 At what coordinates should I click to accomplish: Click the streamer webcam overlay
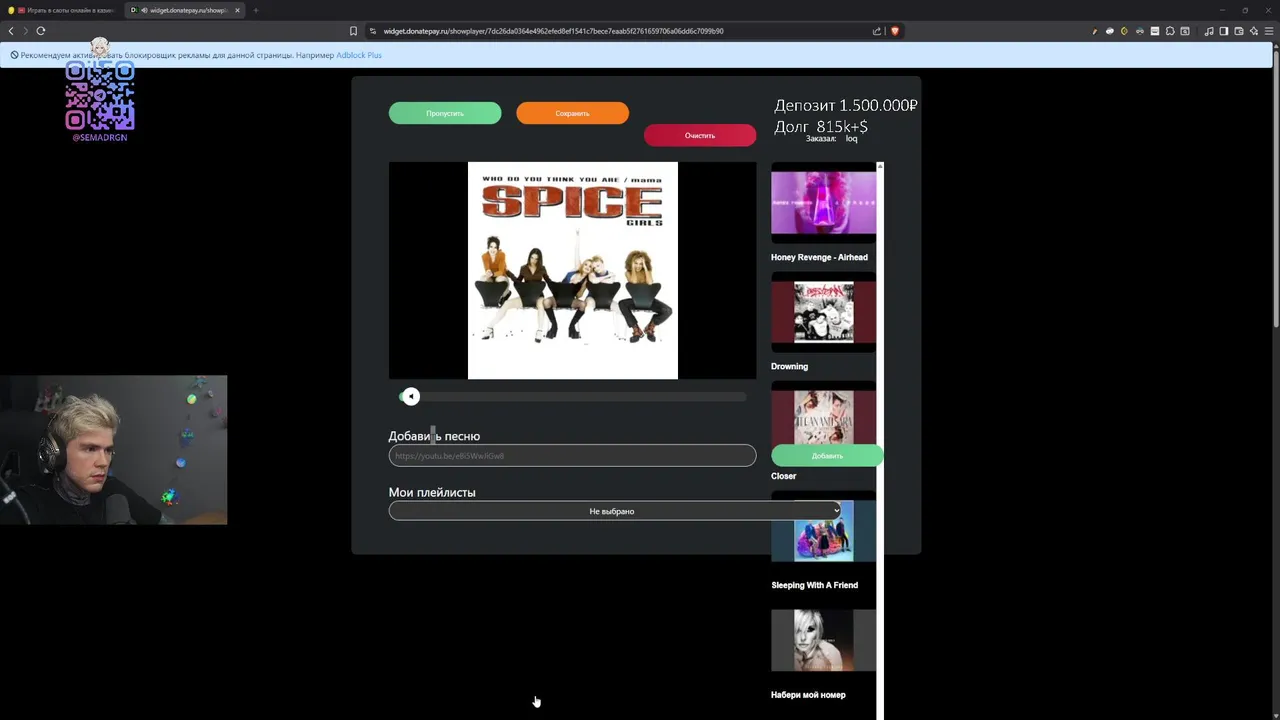pos(113,450)
